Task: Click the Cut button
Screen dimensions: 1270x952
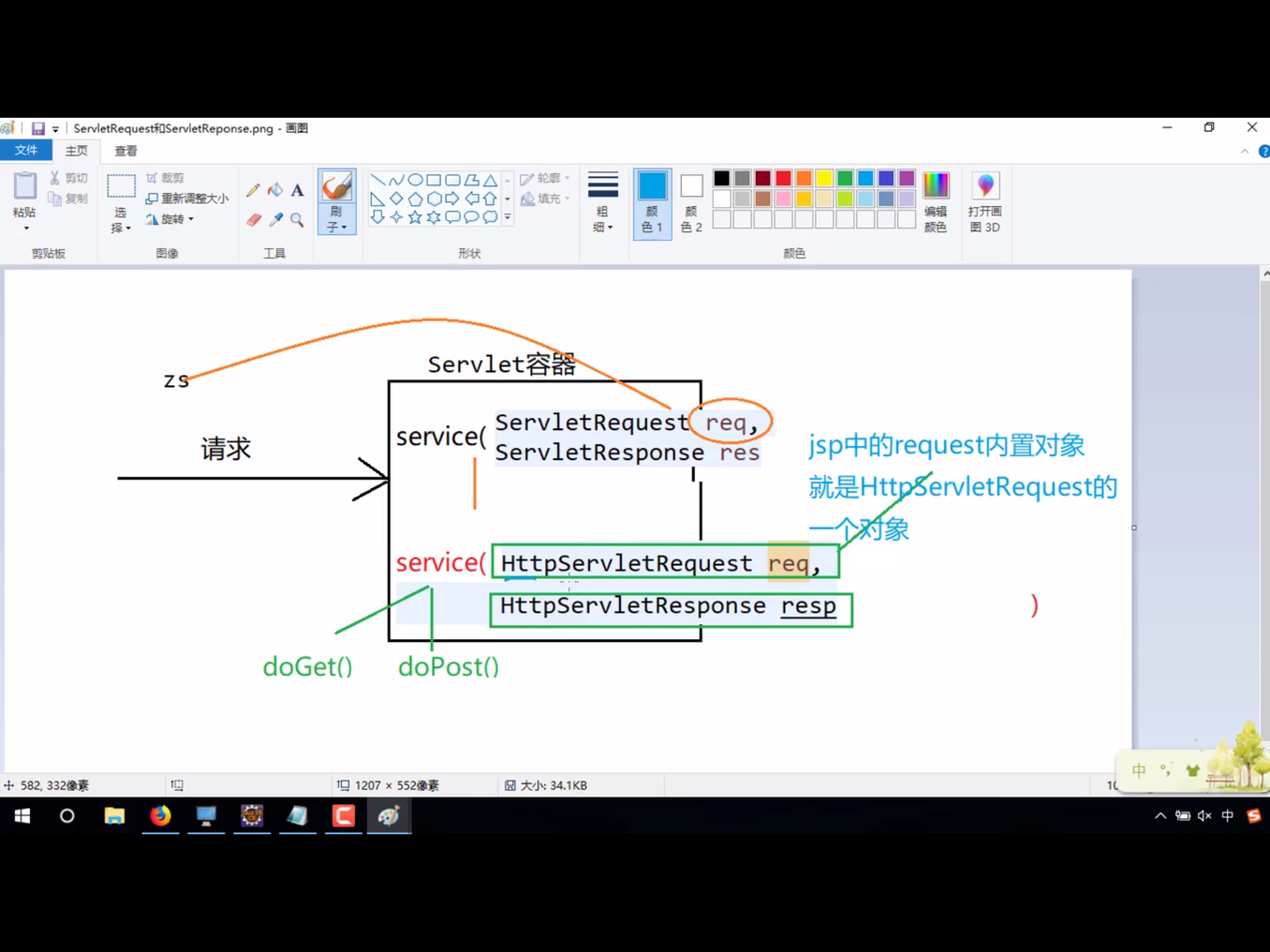Action: [69, 178]
